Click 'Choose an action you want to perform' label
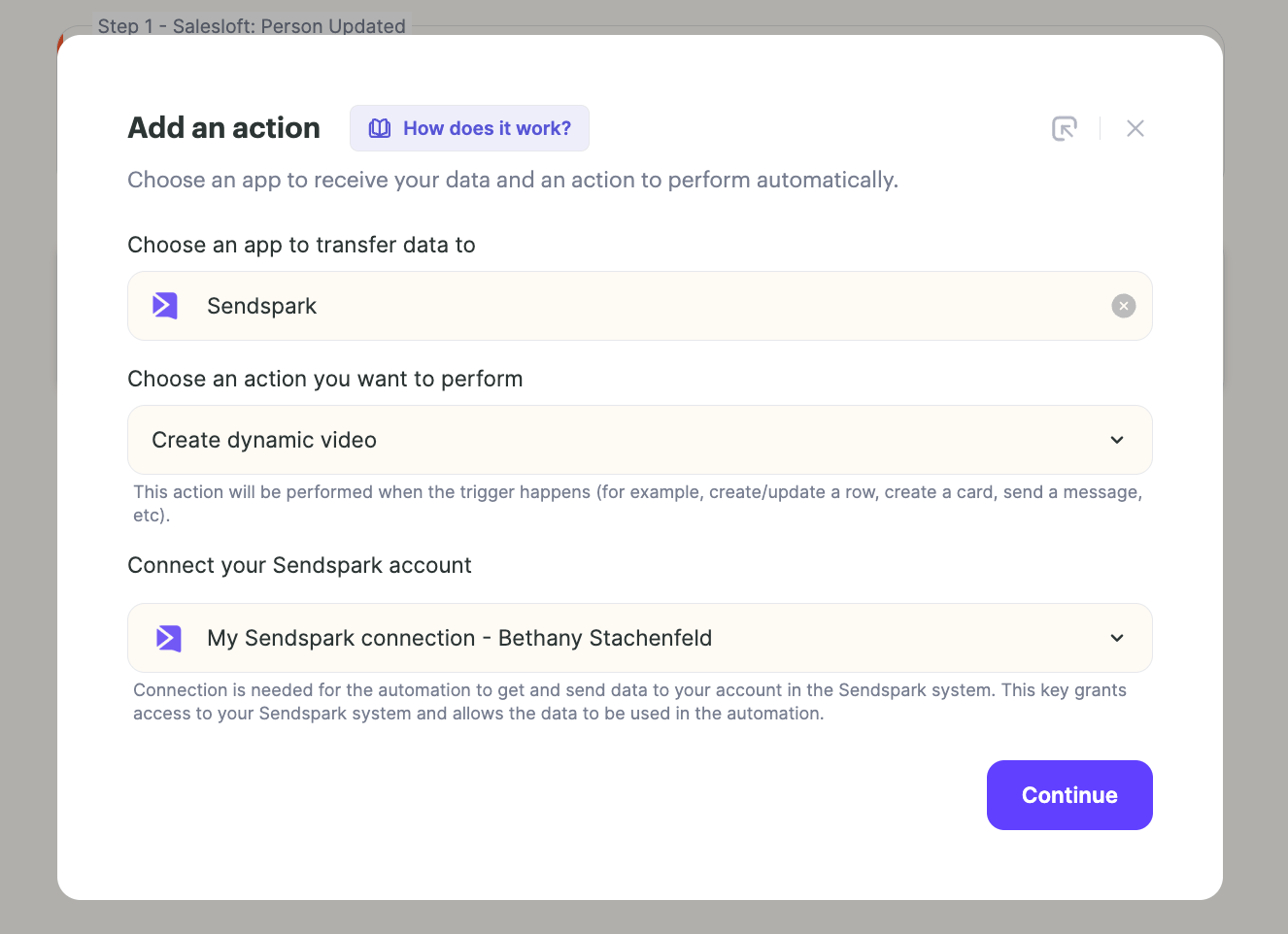 pyautogui.click(x=325, y=379)
